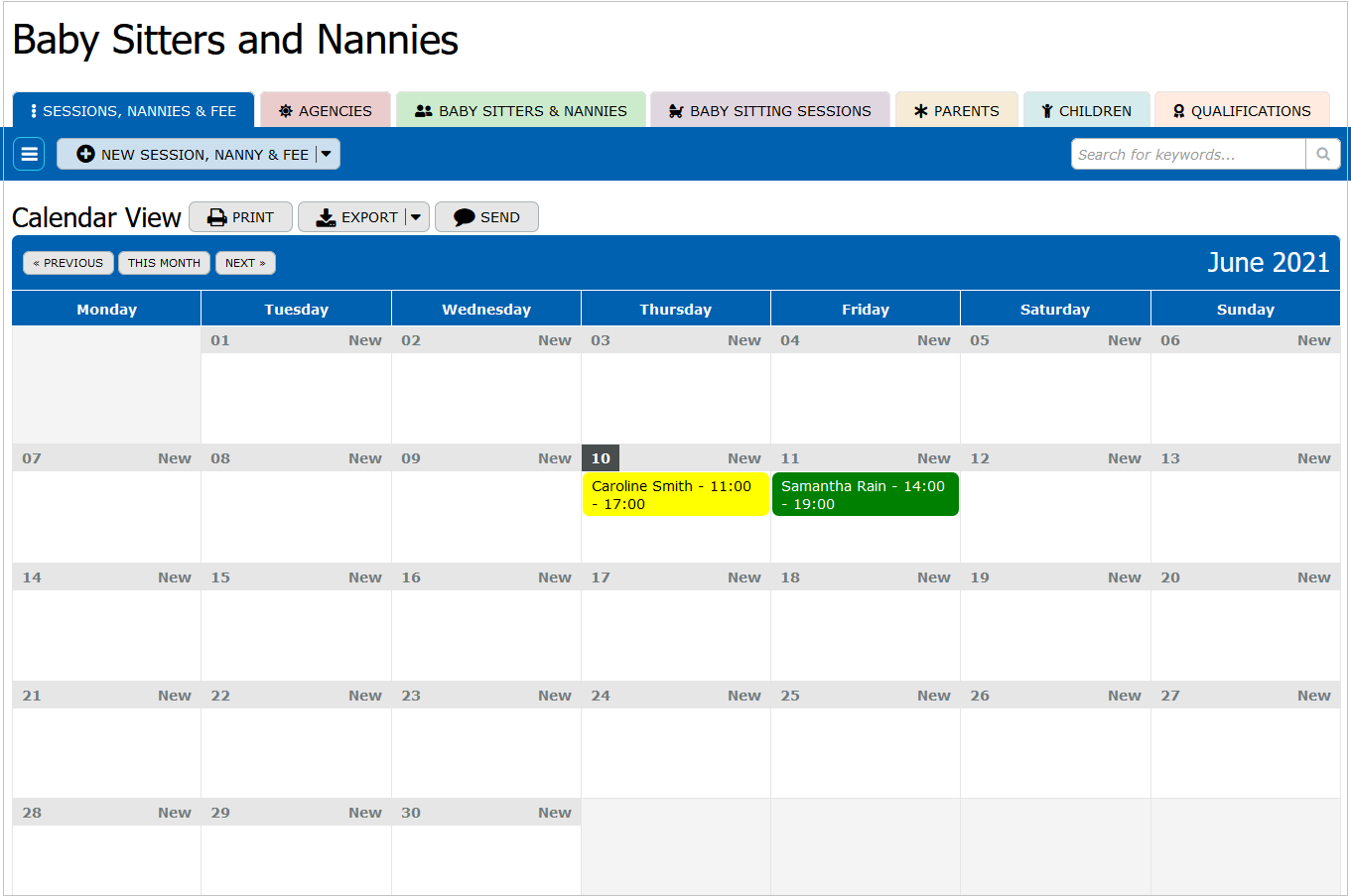Open the Agencies tab
The height and width of the screenshot is (896, 1351).
pyautogui.click(x=326, y=111)
